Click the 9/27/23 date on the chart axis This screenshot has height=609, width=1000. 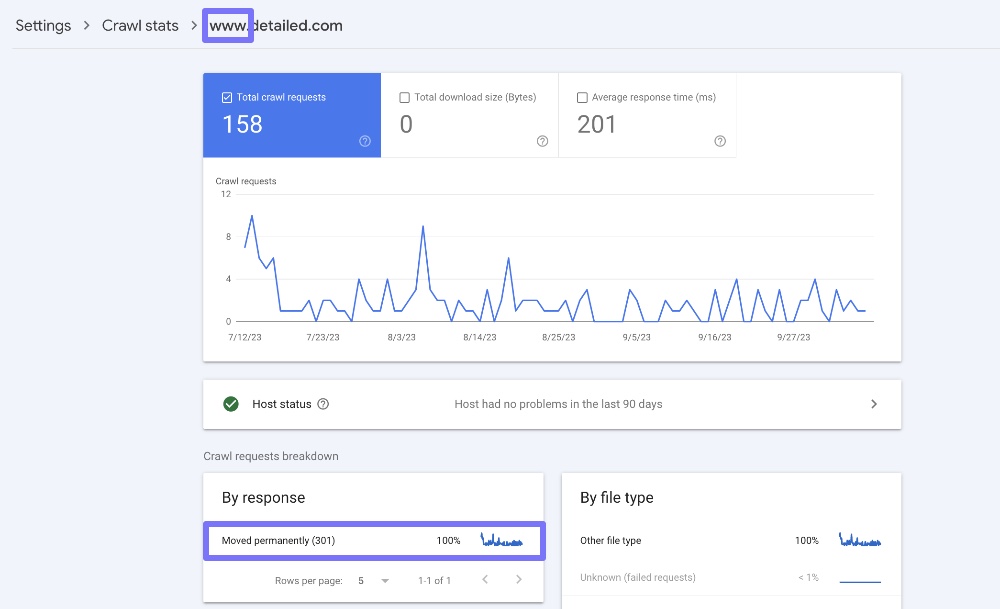(793, 337)
